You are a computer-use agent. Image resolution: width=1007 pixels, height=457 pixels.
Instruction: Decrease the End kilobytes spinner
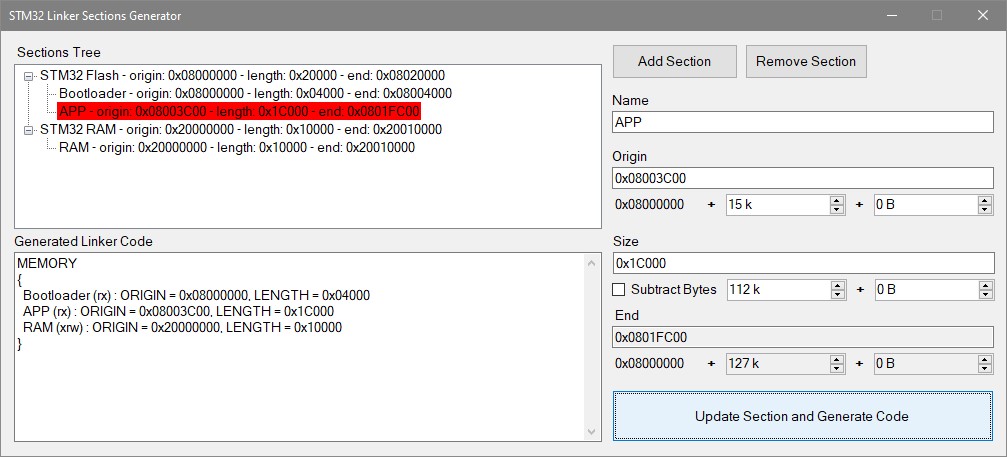837,369
